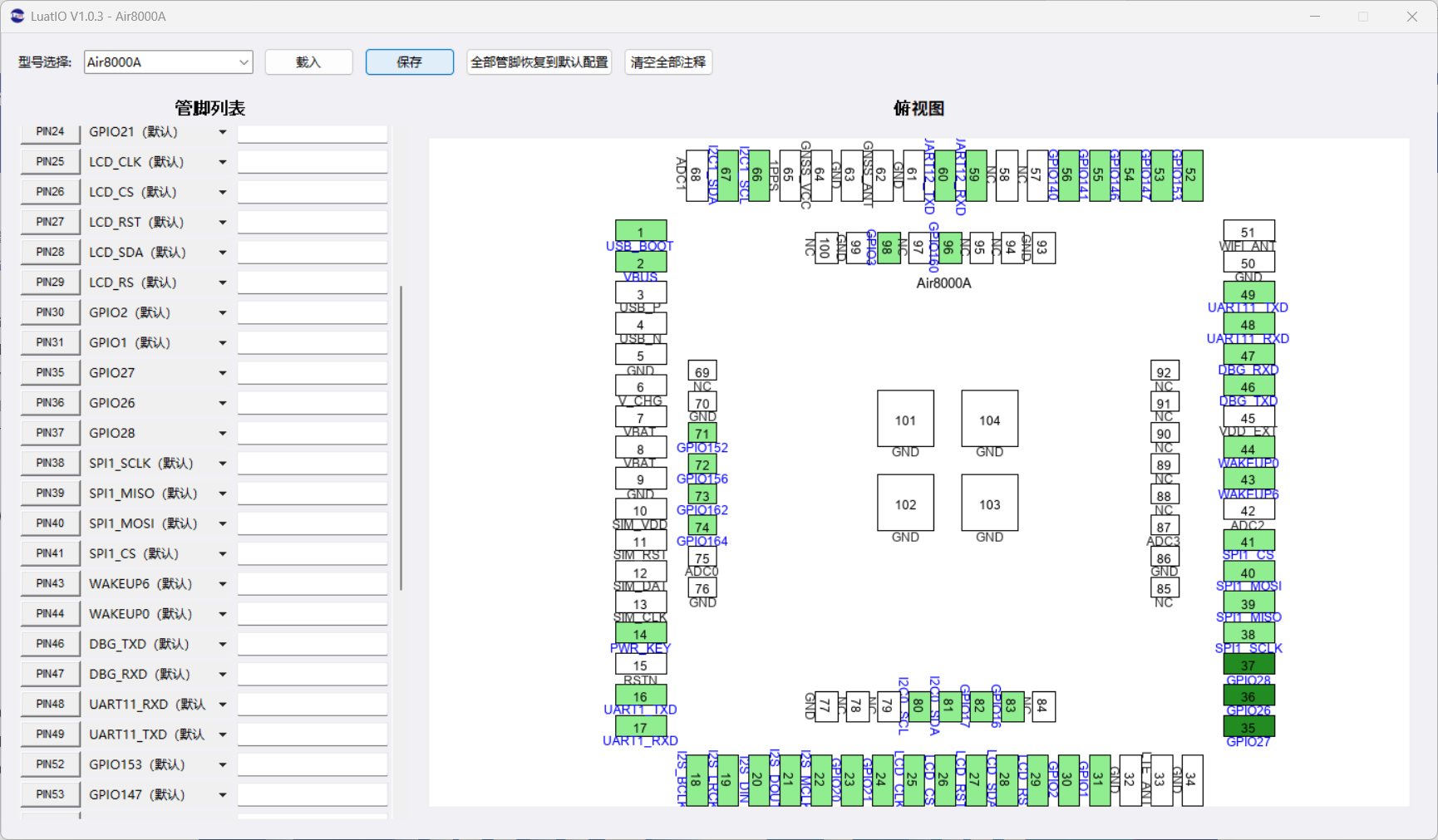The image size is (1438, 840).
Task: Click pin 44 WAKEUP0 pad
Action: pyautogui.click(x=1248, y=448)
